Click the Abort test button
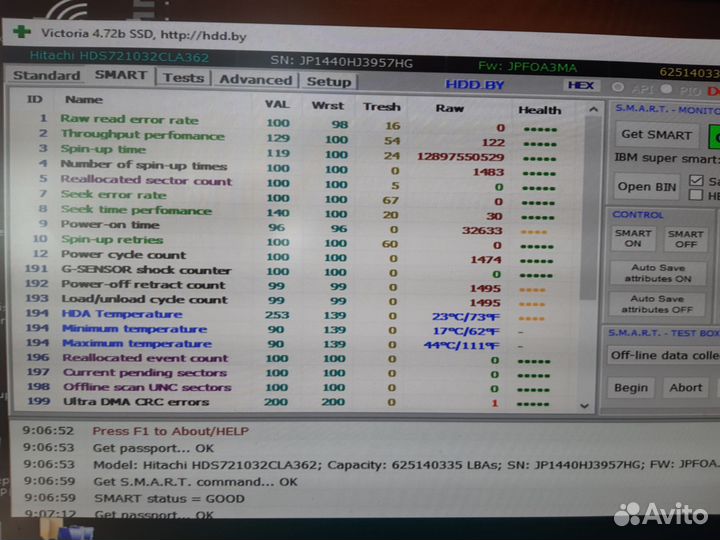This screenshot has height=540, width=720. [686, 388]
